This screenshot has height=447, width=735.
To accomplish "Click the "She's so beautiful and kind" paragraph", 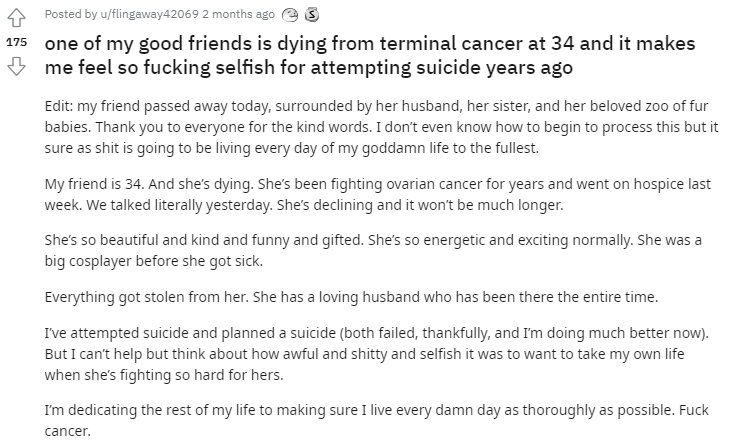I will point(373,251).
